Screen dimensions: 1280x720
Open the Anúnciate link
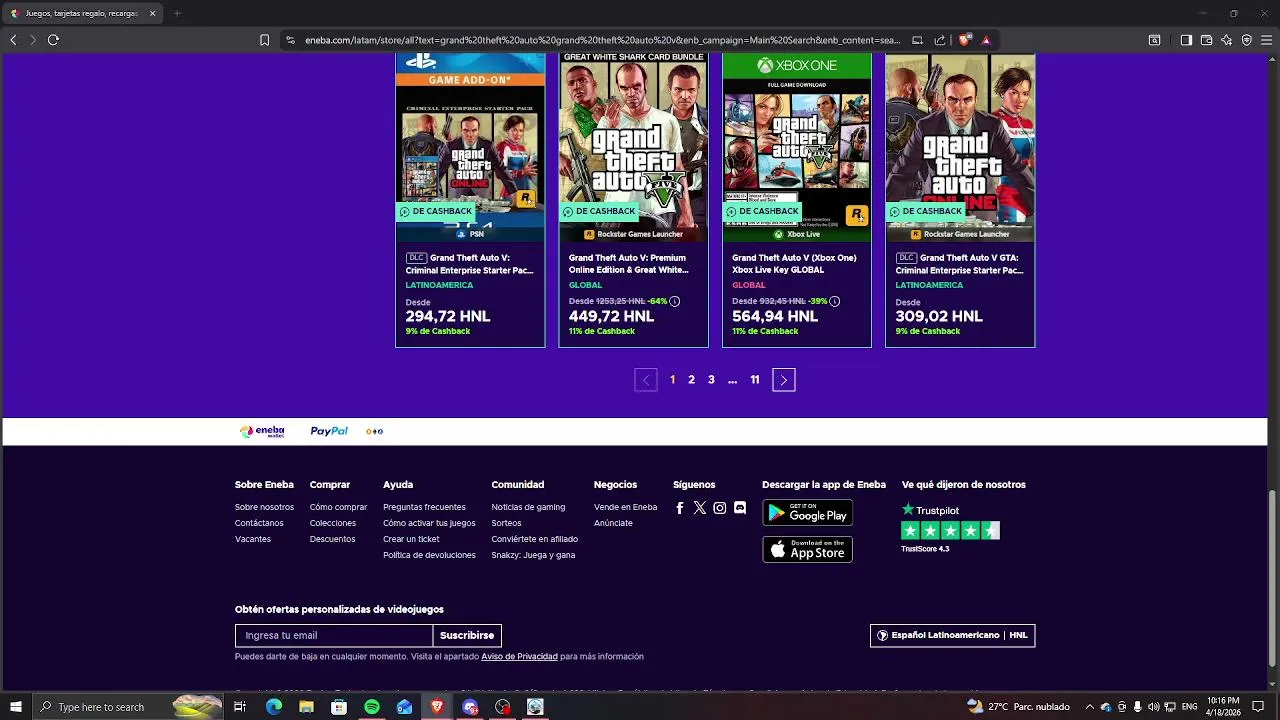coord(613,523)
